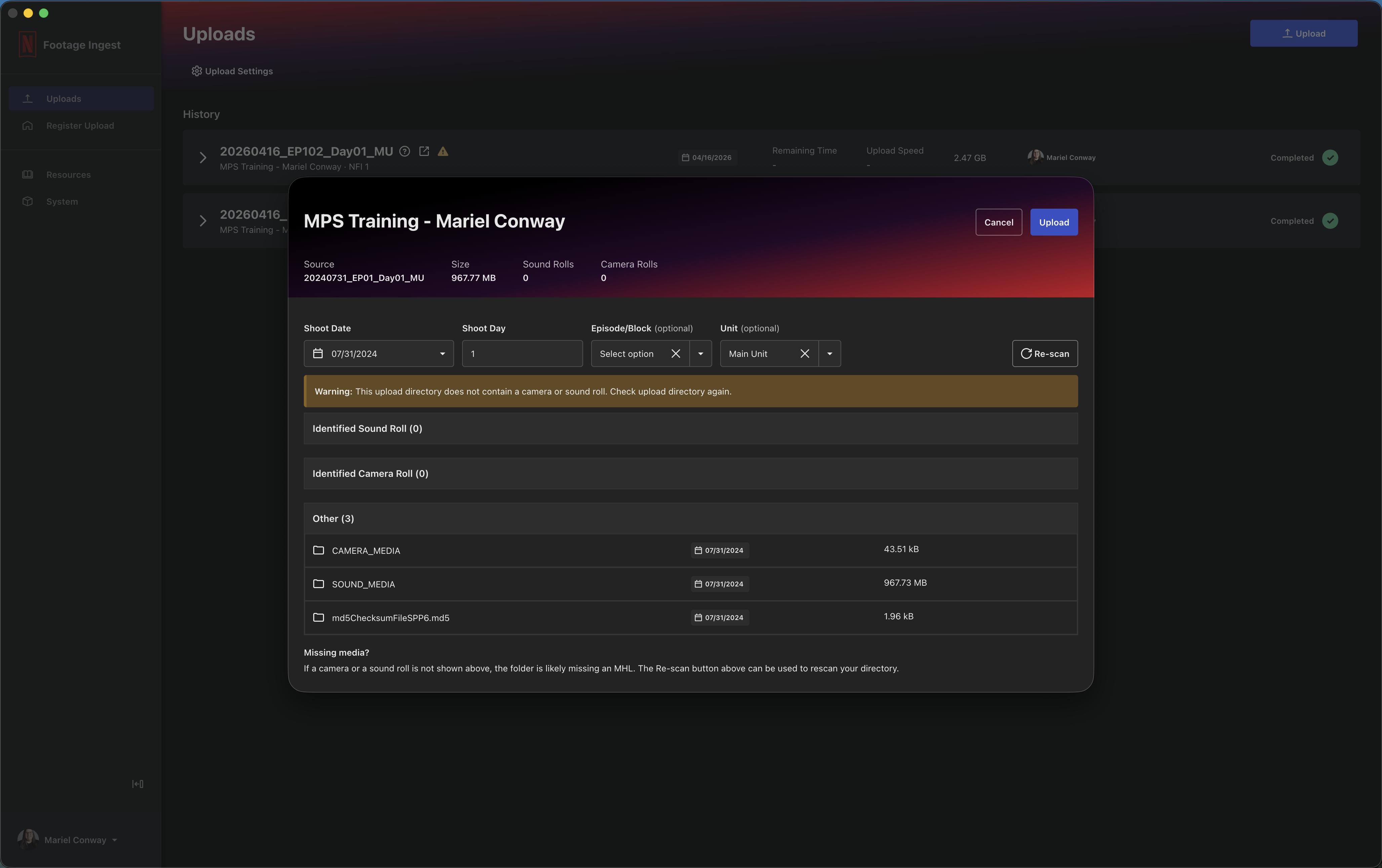
Task: Clear the Main Unit selection with X
Action: click(805, 354)
